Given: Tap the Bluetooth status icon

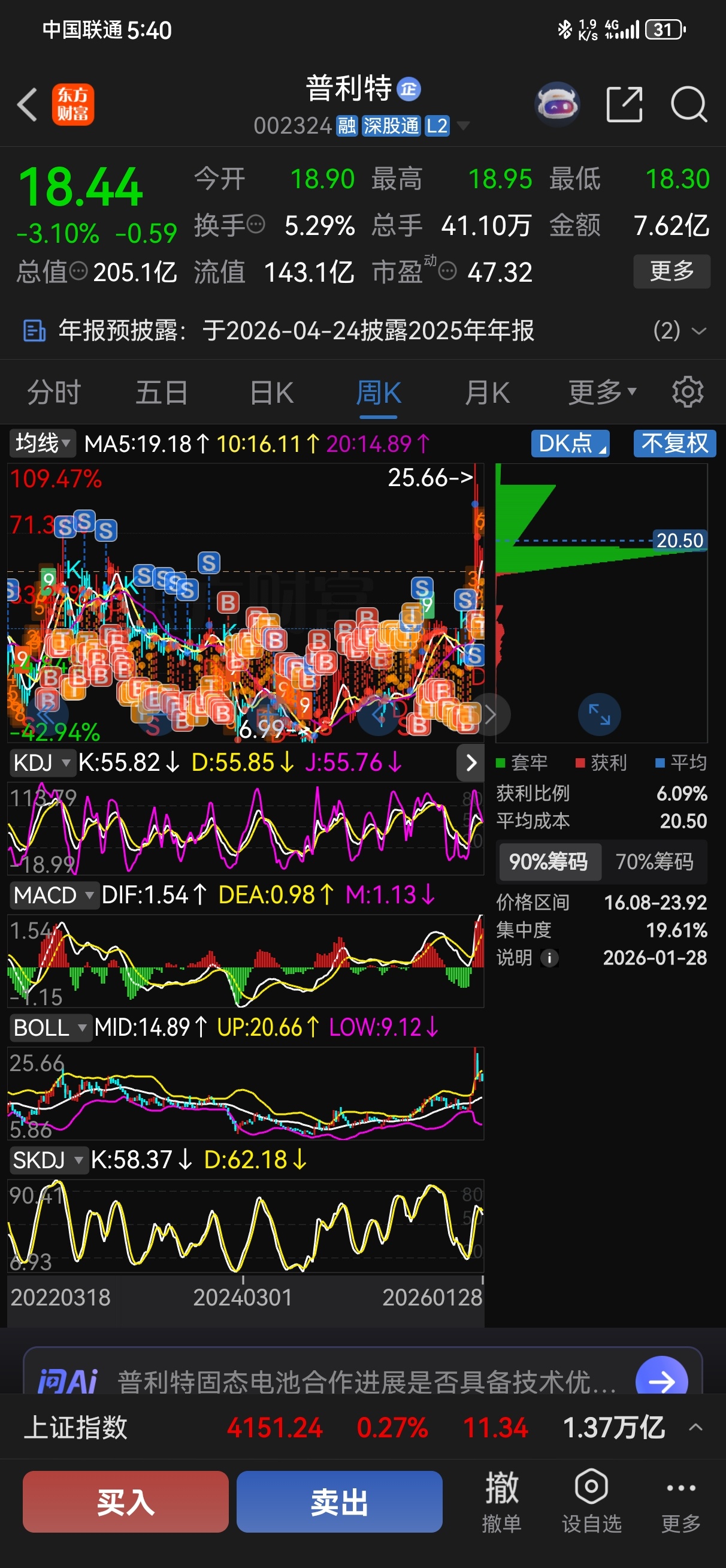Looking at the screenshot, I should tap(565, 29).
